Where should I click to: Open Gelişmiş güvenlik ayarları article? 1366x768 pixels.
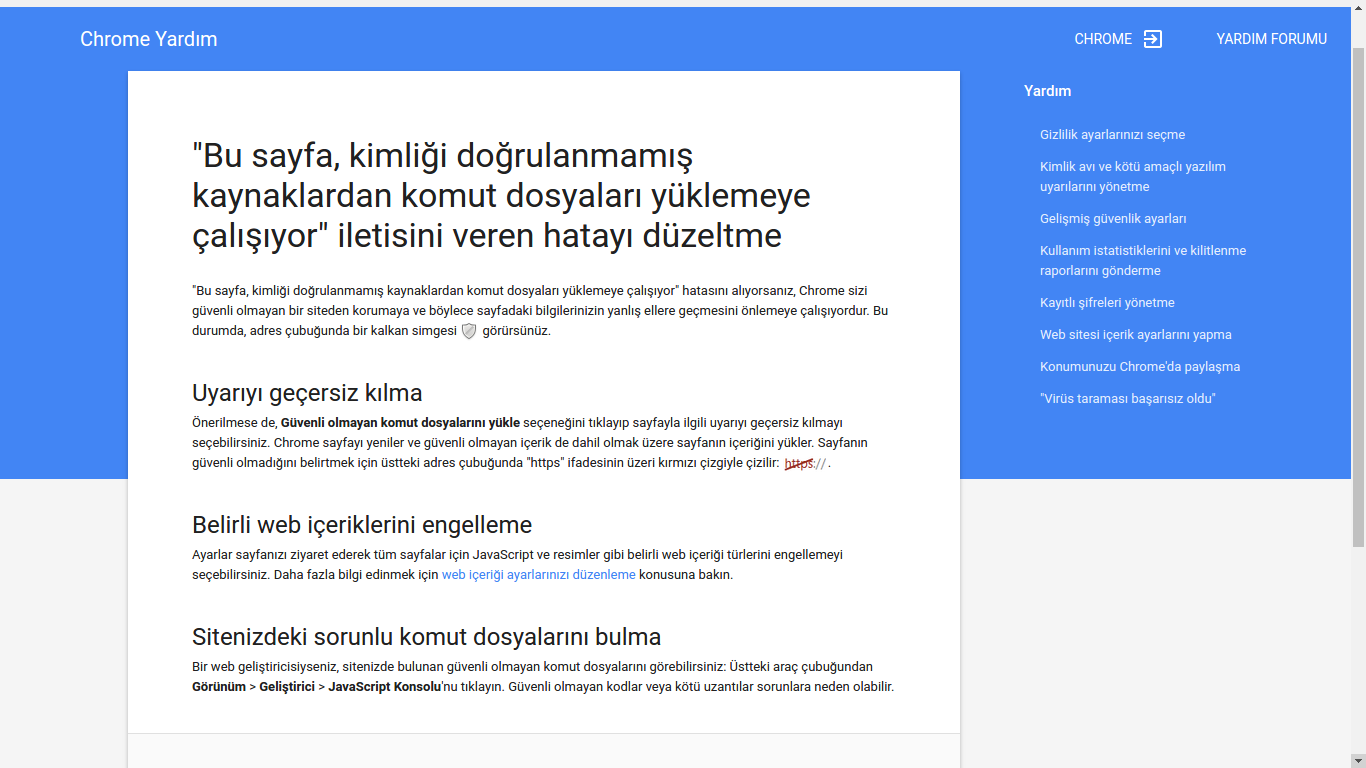click(1113, 219)
